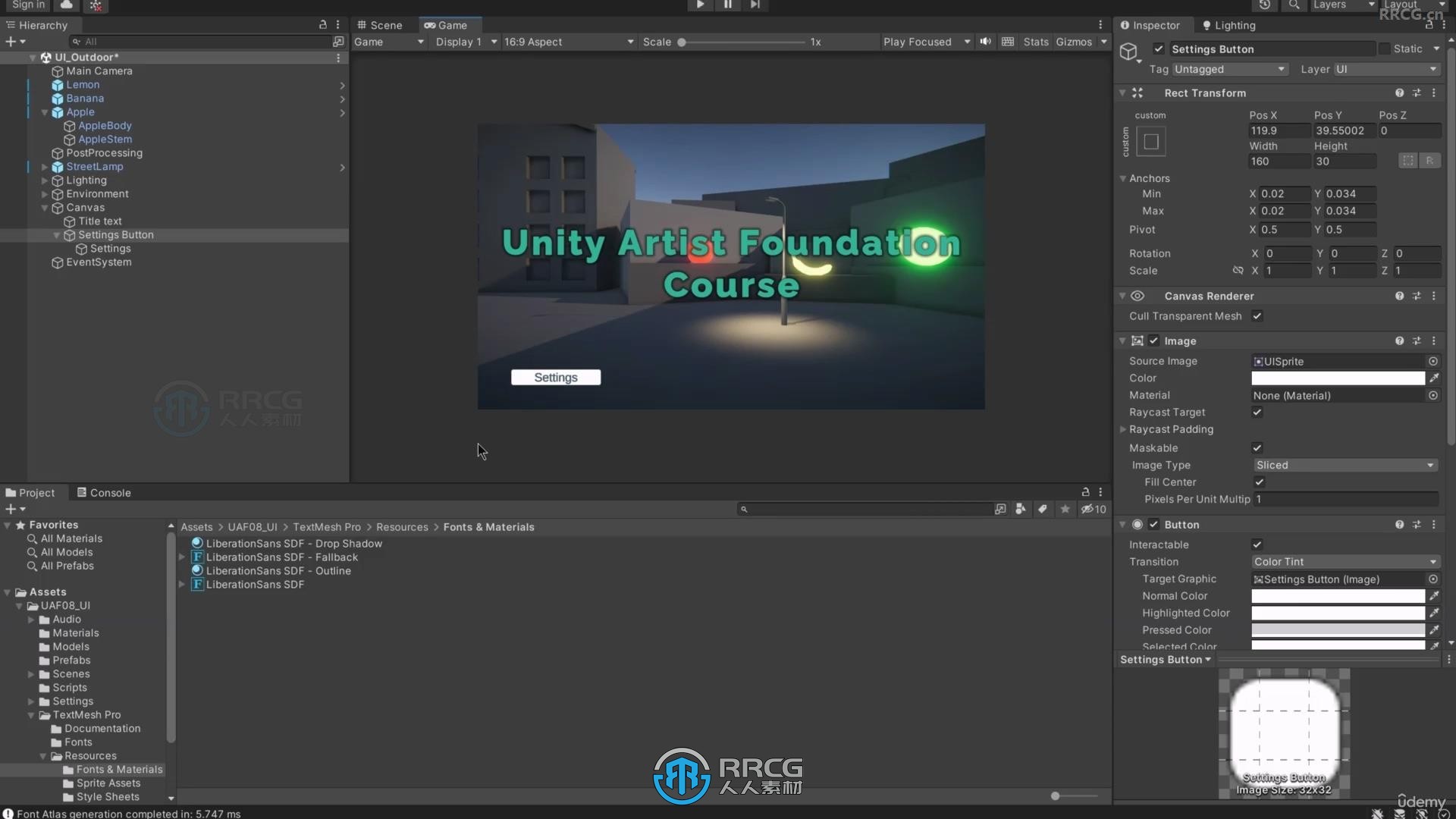Select the Project tab
This screenshot has height=819, width=1456.
(x=30, y=493)
